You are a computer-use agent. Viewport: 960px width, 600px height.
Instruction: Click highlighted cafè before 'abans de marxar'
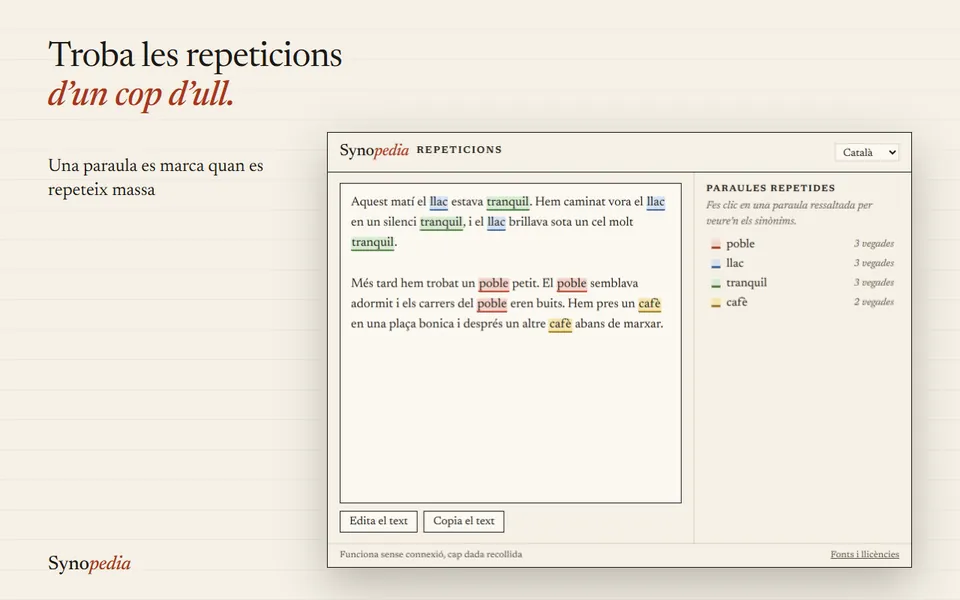tap(560, 324)
